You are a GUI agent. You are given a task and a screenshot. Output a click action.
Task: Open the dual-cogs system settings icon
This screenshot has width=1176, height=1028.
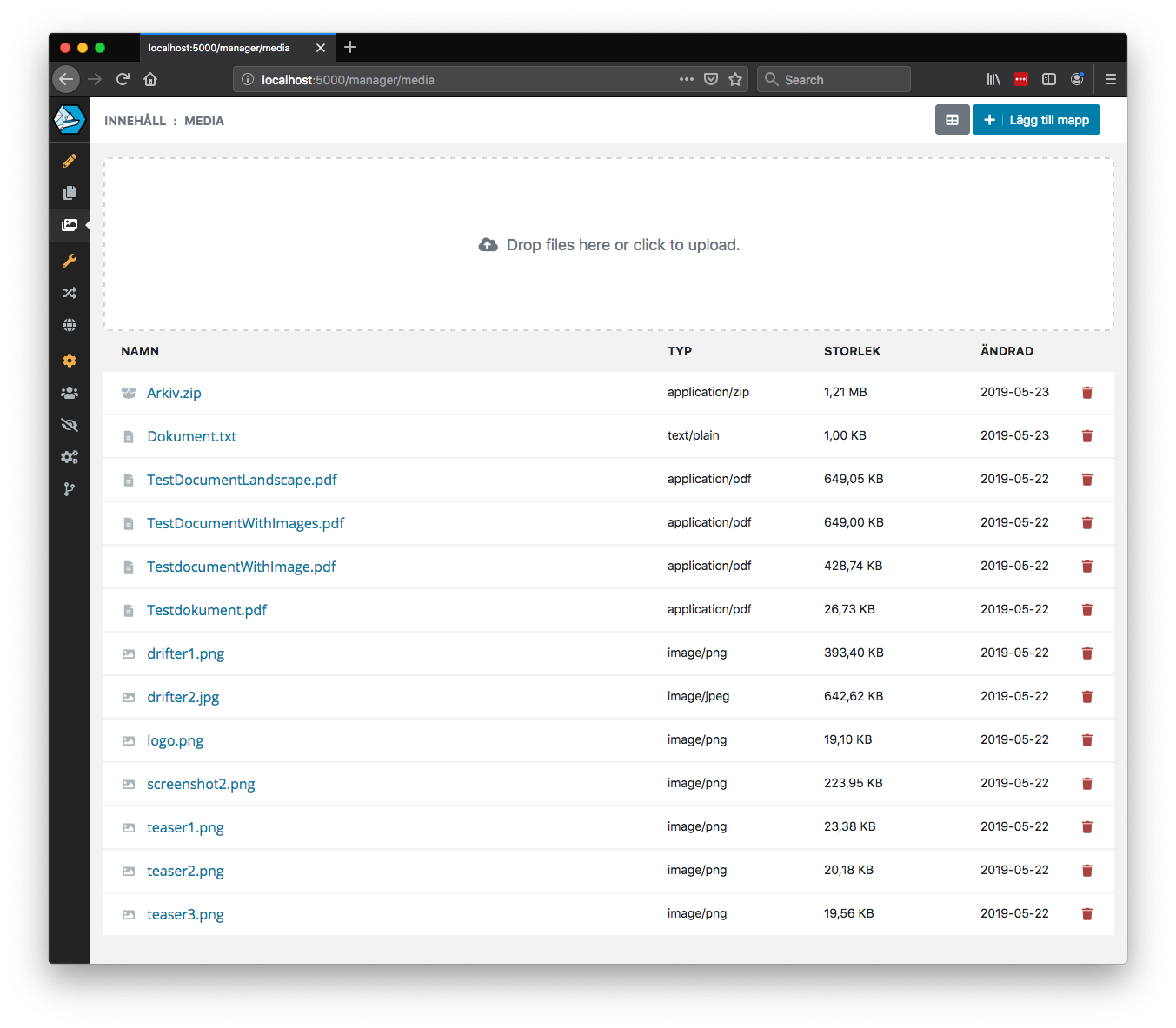click(70, 456)
